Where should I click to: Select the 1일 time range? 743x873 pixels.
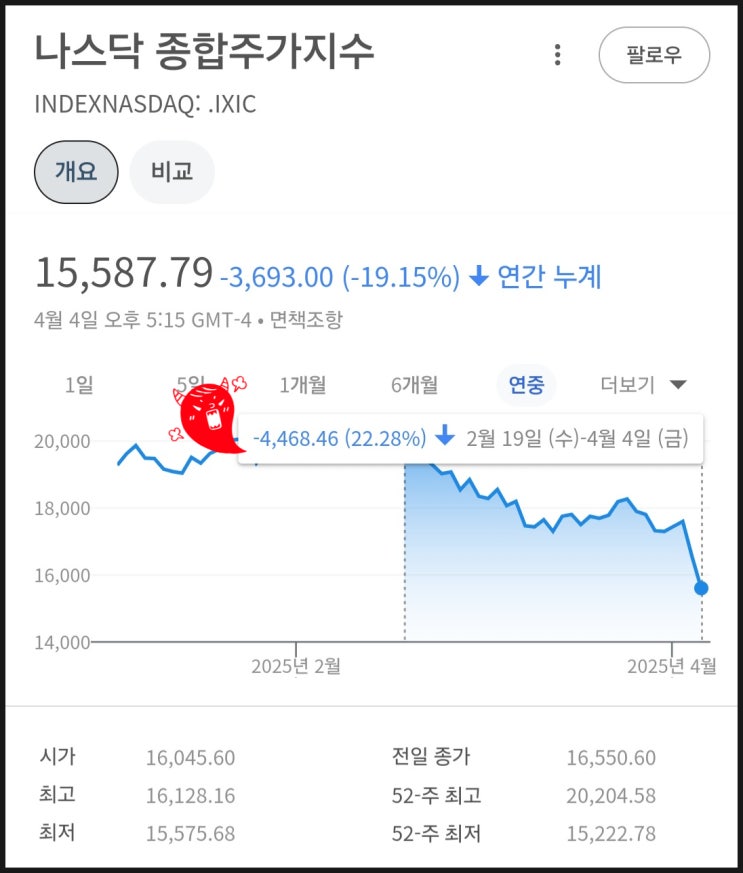pos(79,385)
